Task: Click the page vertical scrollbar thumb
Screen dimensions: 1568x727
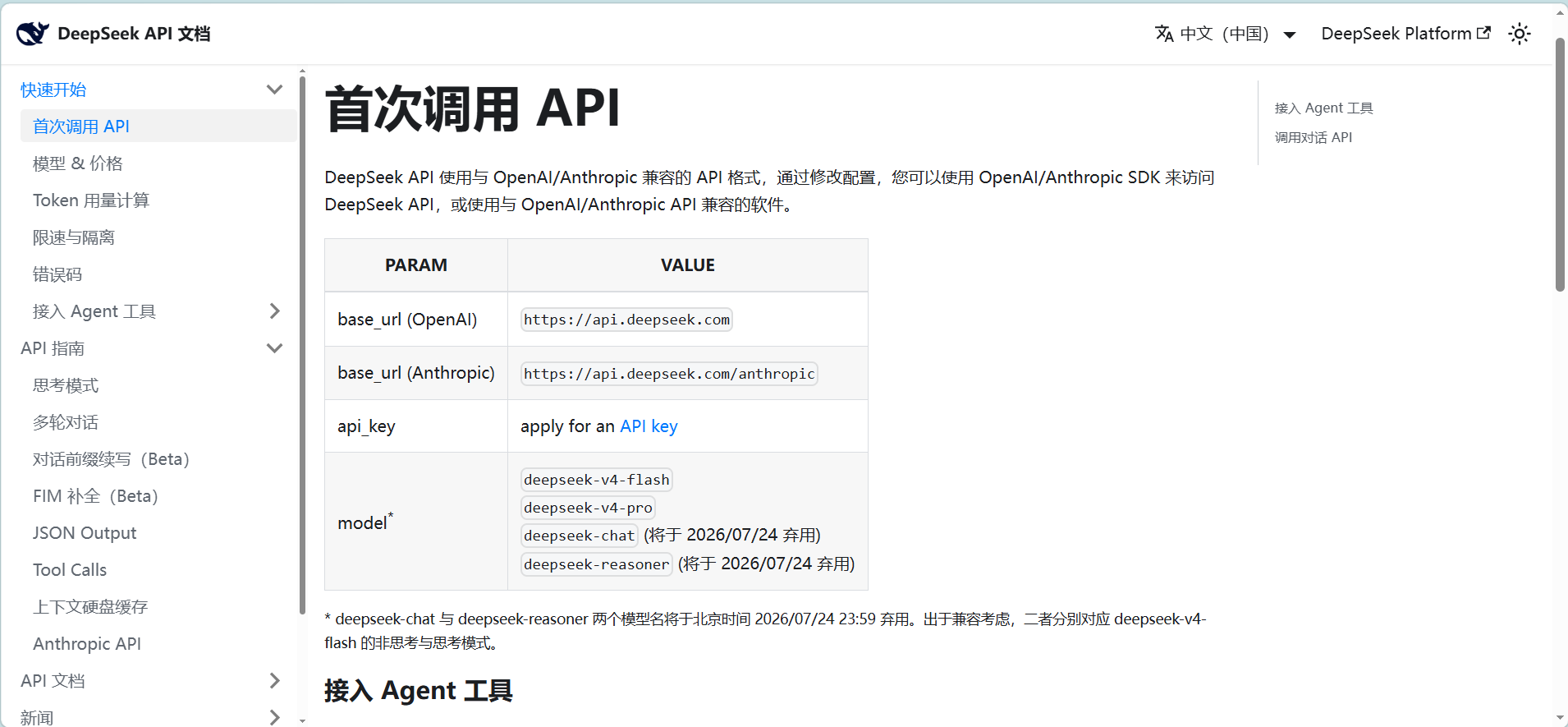Action: [x=1560, y=164]
